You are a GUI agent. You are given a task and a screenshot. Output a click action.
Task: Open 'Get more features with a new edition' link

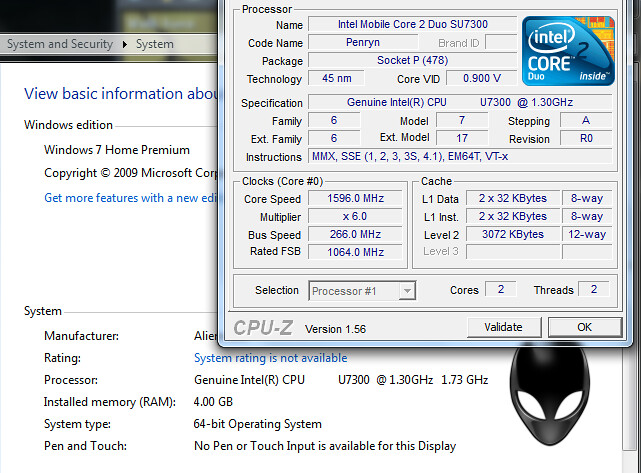pos(131,198)
